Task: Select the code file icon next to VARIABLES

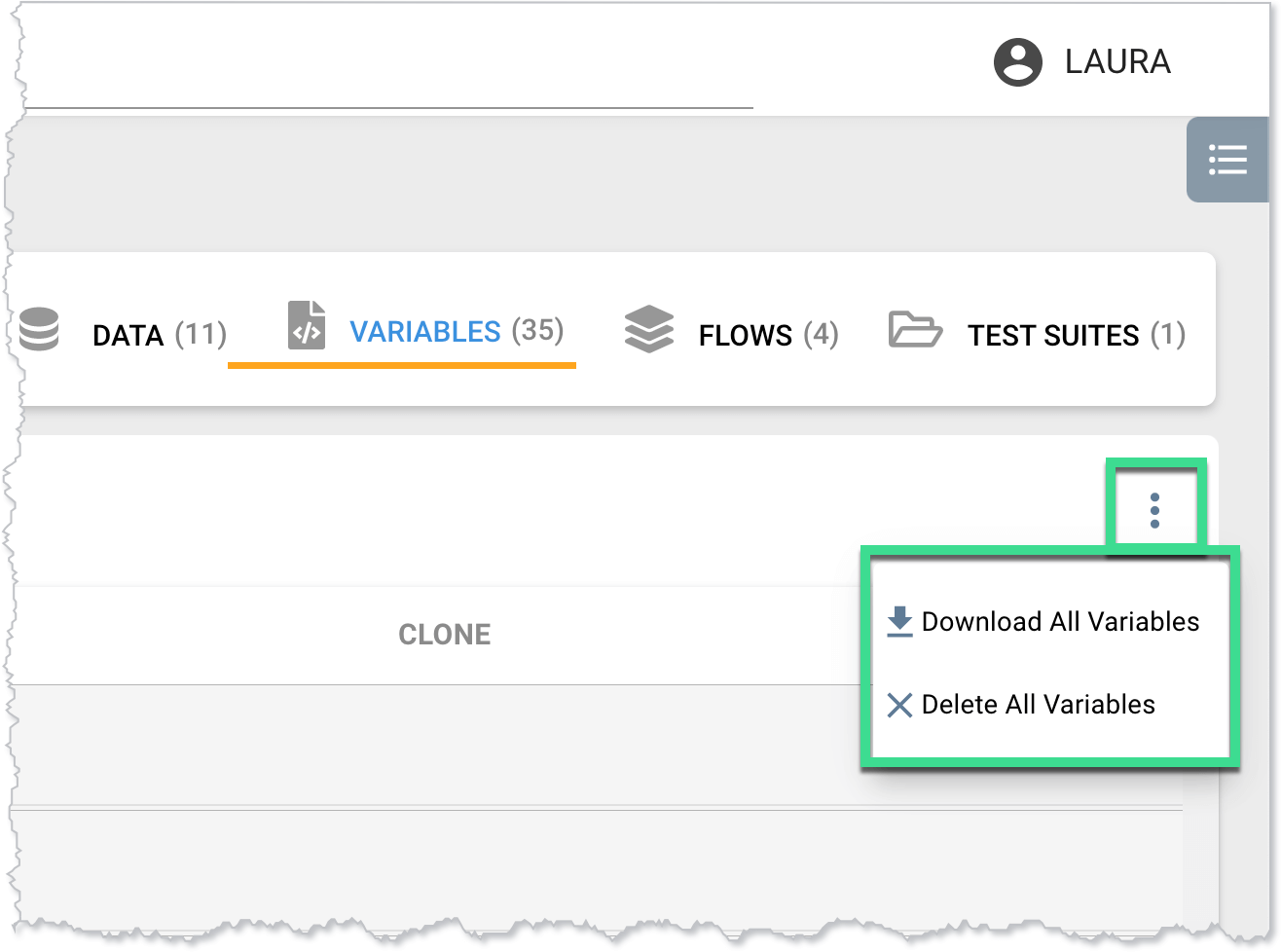Action: (306, 326)
